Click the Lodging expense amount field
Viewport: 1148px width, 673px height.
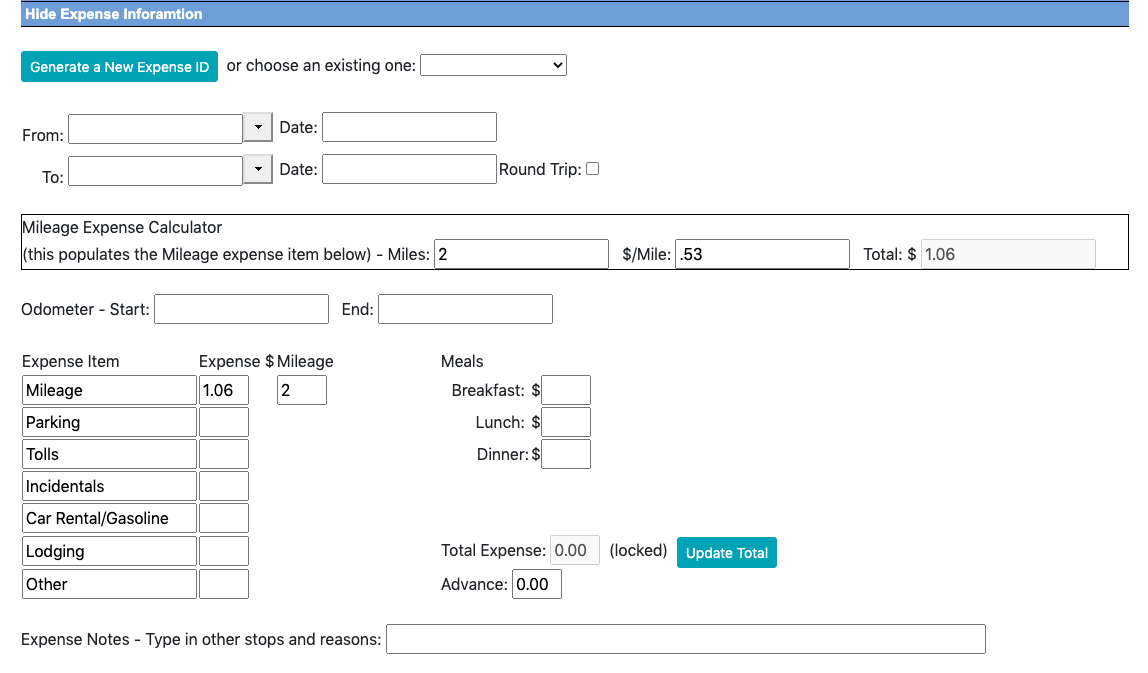224,551
